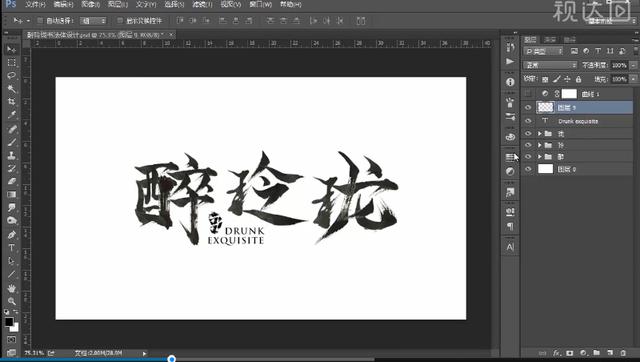Image resolution: width=640 pixels, height=362 pixels.
Task: Create a new layer icon
Action: [610, 353]
